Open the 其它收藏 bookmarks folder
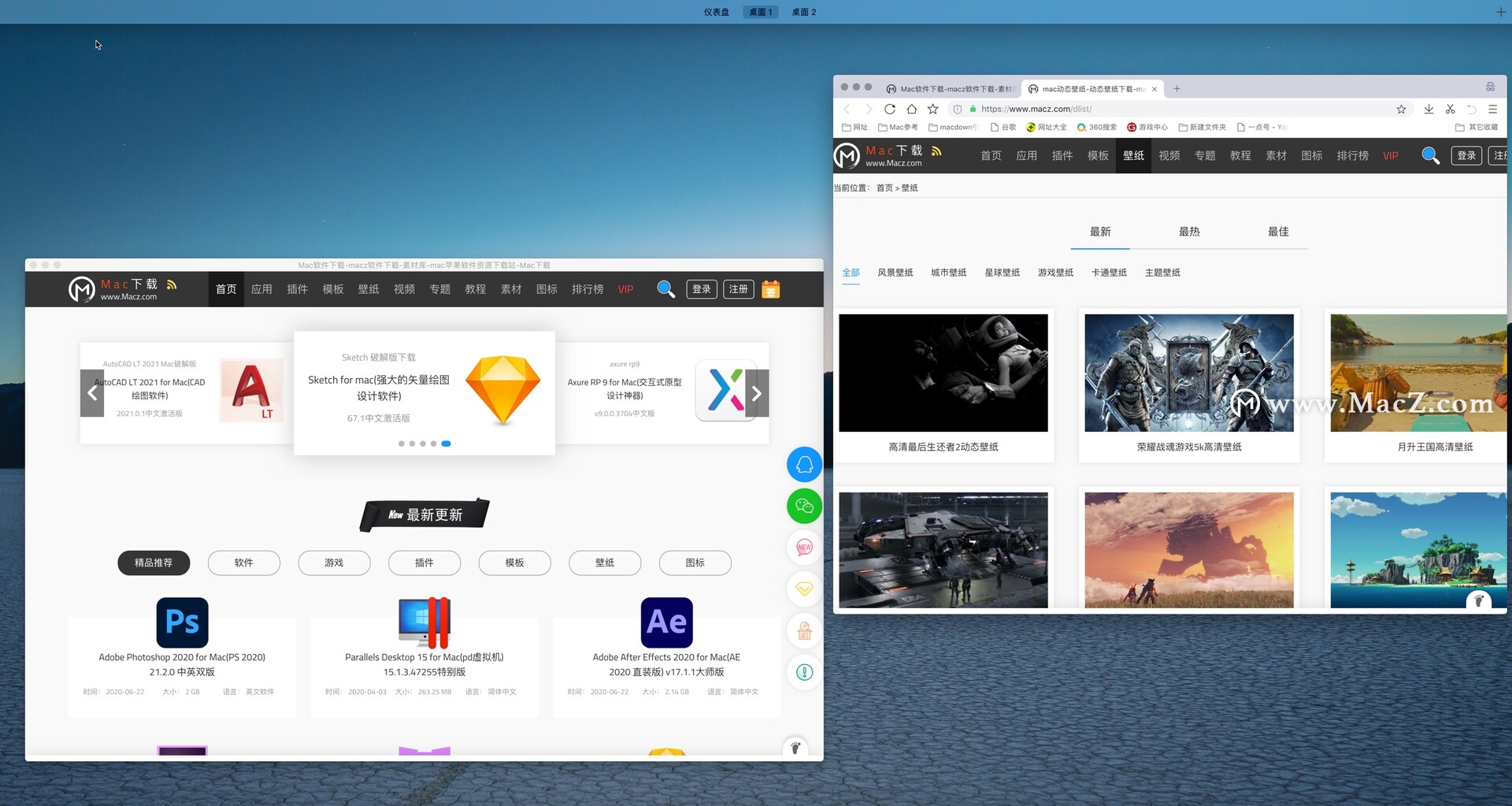 1477,127
